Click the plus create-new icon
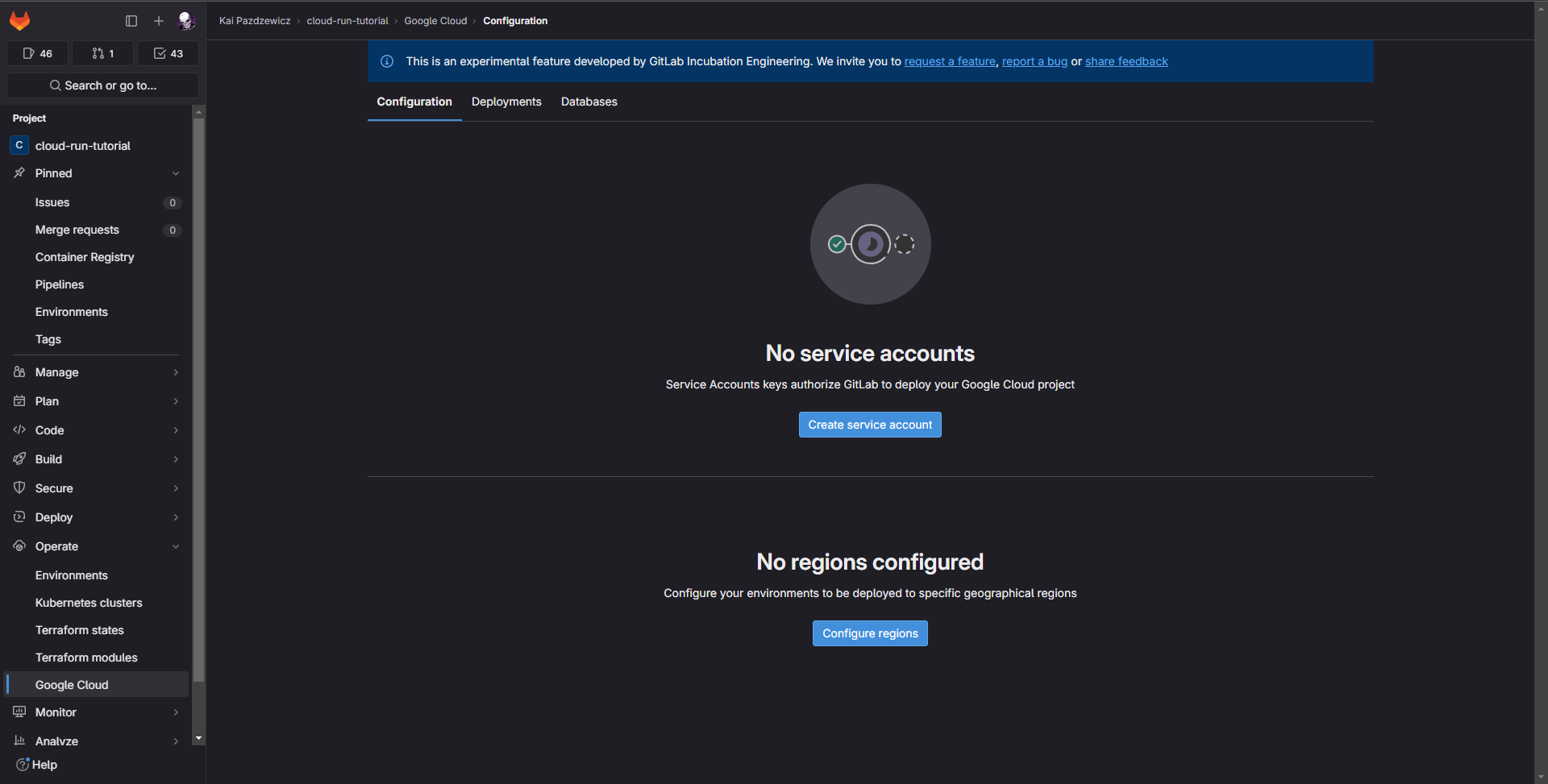The image size is (1548, 784). [x=159, y=21]
